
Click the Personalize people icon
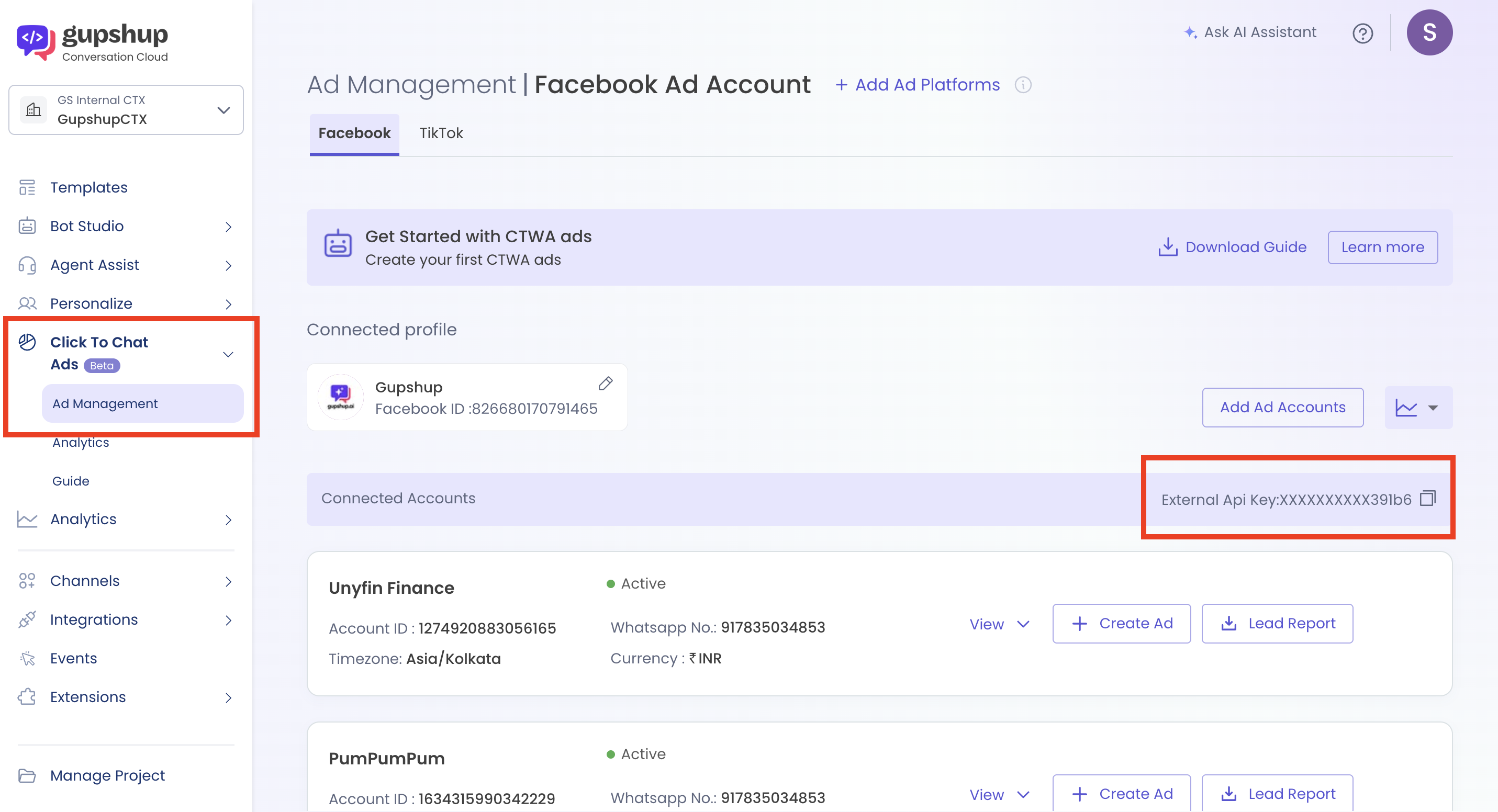(x=27, y=303)
